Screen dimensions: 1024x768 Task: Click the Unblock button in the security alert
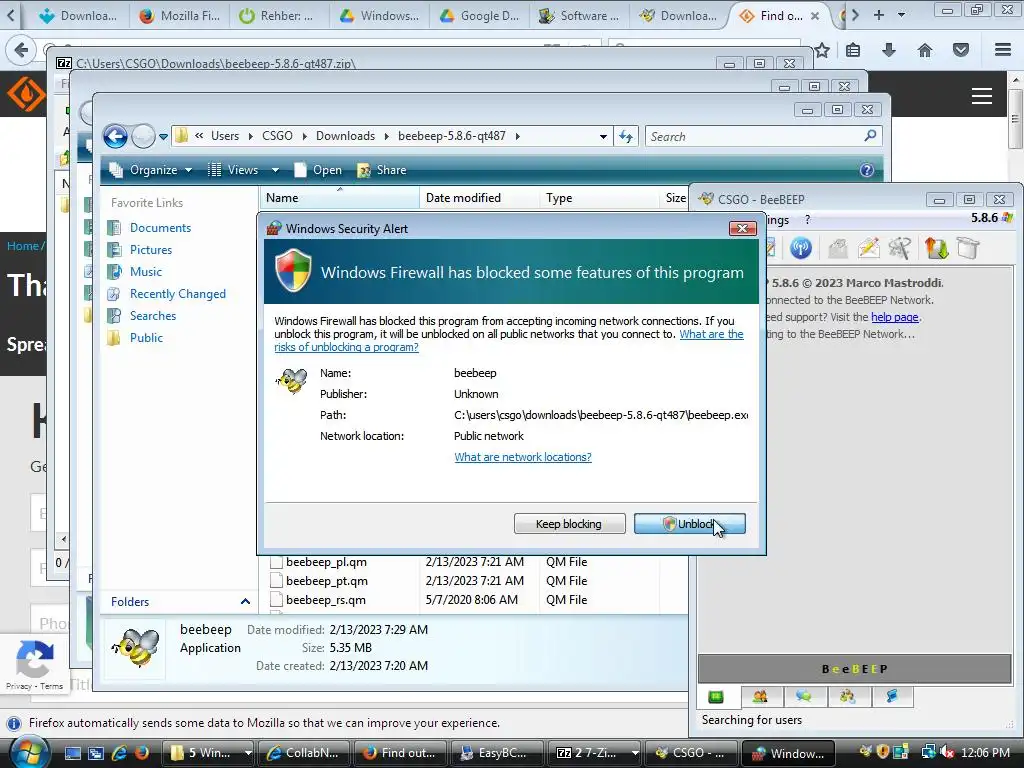pyautogui.click(x=690, y=524)
